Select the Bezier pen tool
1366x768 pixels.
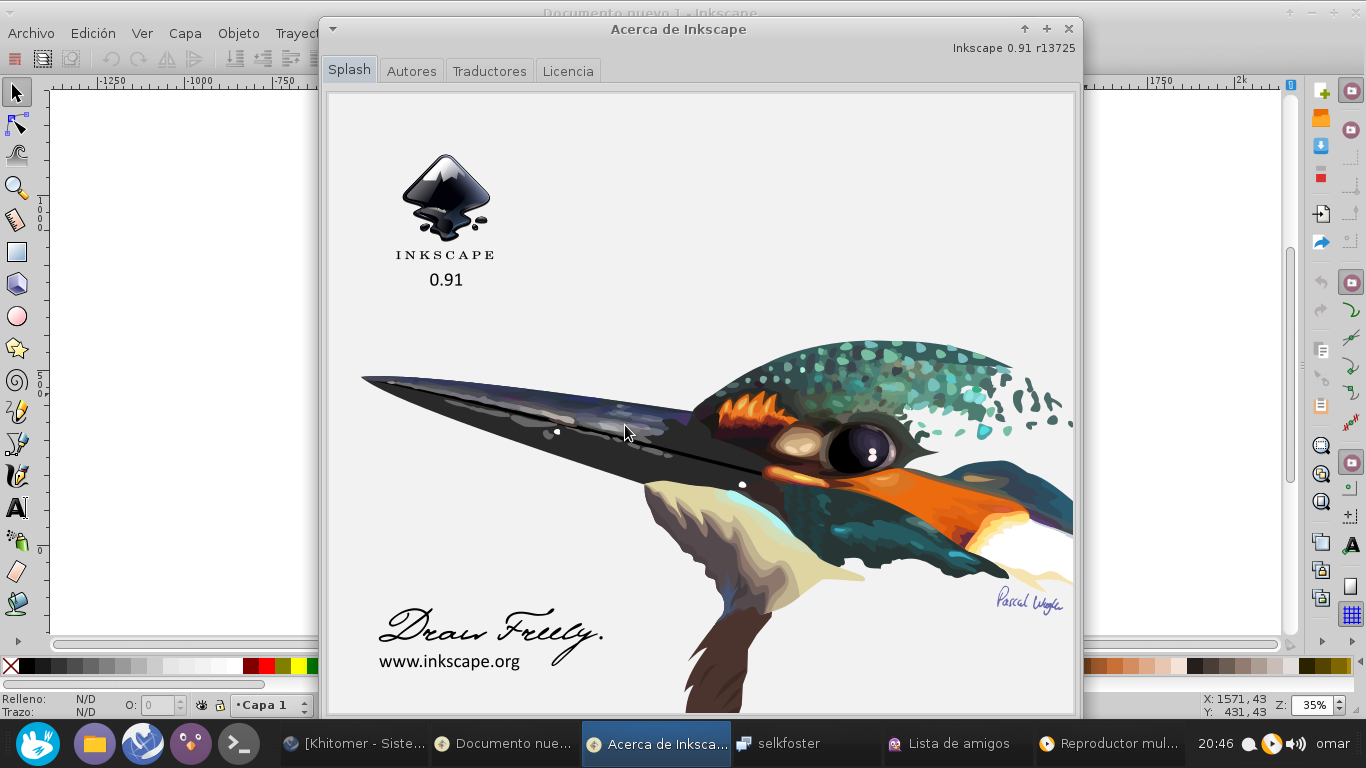pos(16,444)
